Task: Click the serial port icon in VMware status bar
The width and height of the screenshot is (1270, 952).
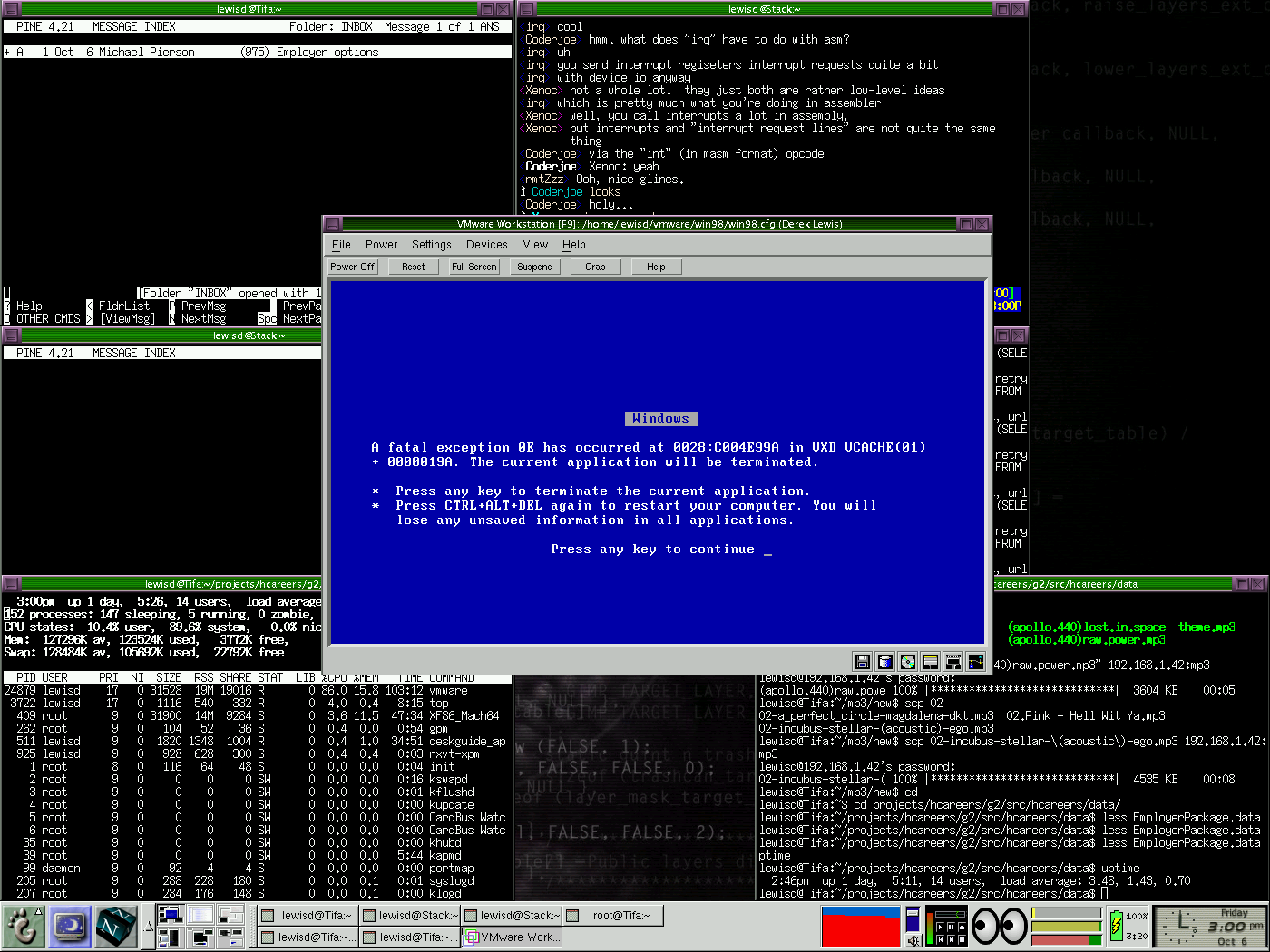Action: pos(931,662)
